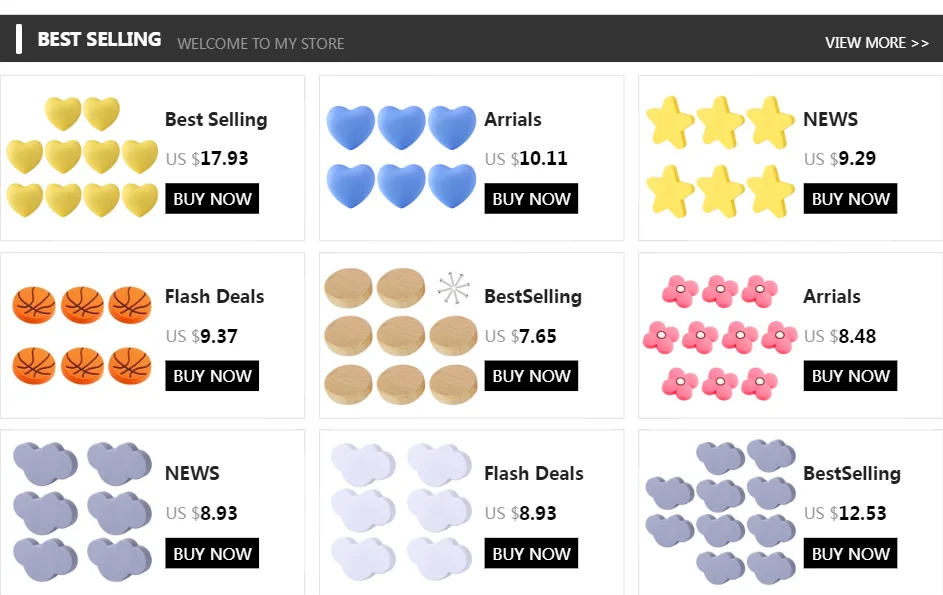Viewport: 943px width, 595px height.
Task: Buy now the $8.93 NEWS cloud item
Action: (x=212, y=553)
